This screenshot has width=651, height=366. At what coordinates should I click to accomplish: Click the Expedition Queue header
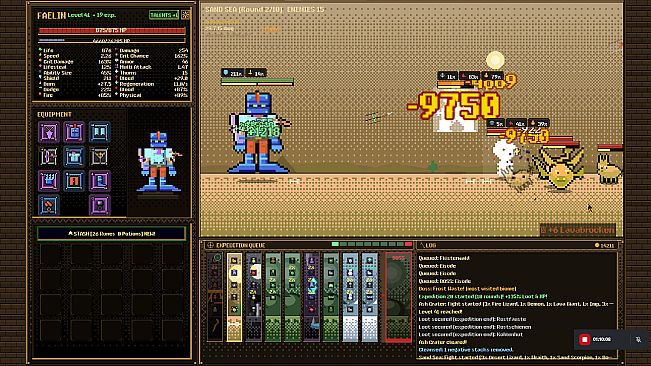click(x=240, y=245)
